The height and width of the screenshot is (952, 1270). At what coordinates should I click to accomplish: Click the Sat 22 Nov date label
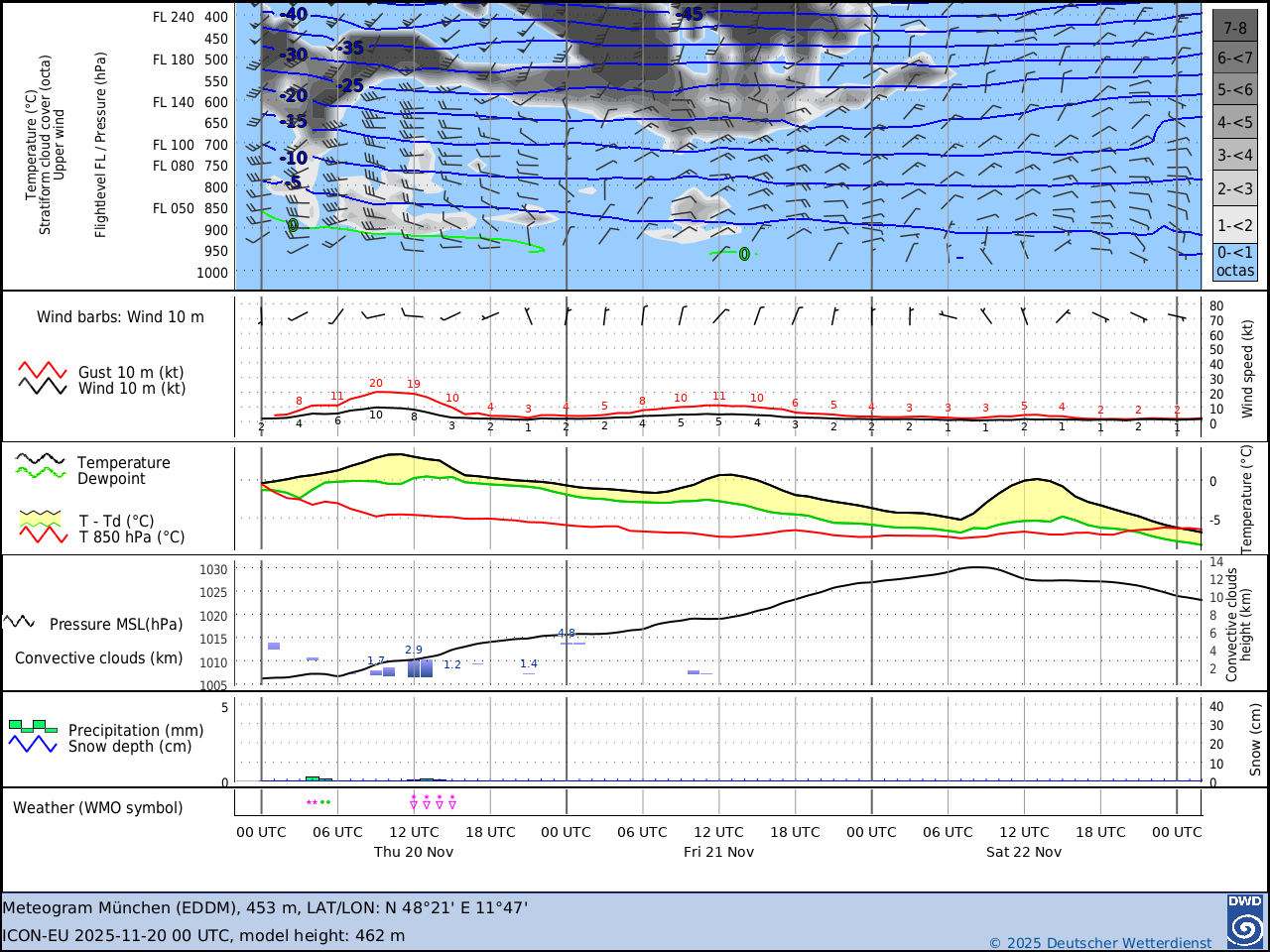1024,852
